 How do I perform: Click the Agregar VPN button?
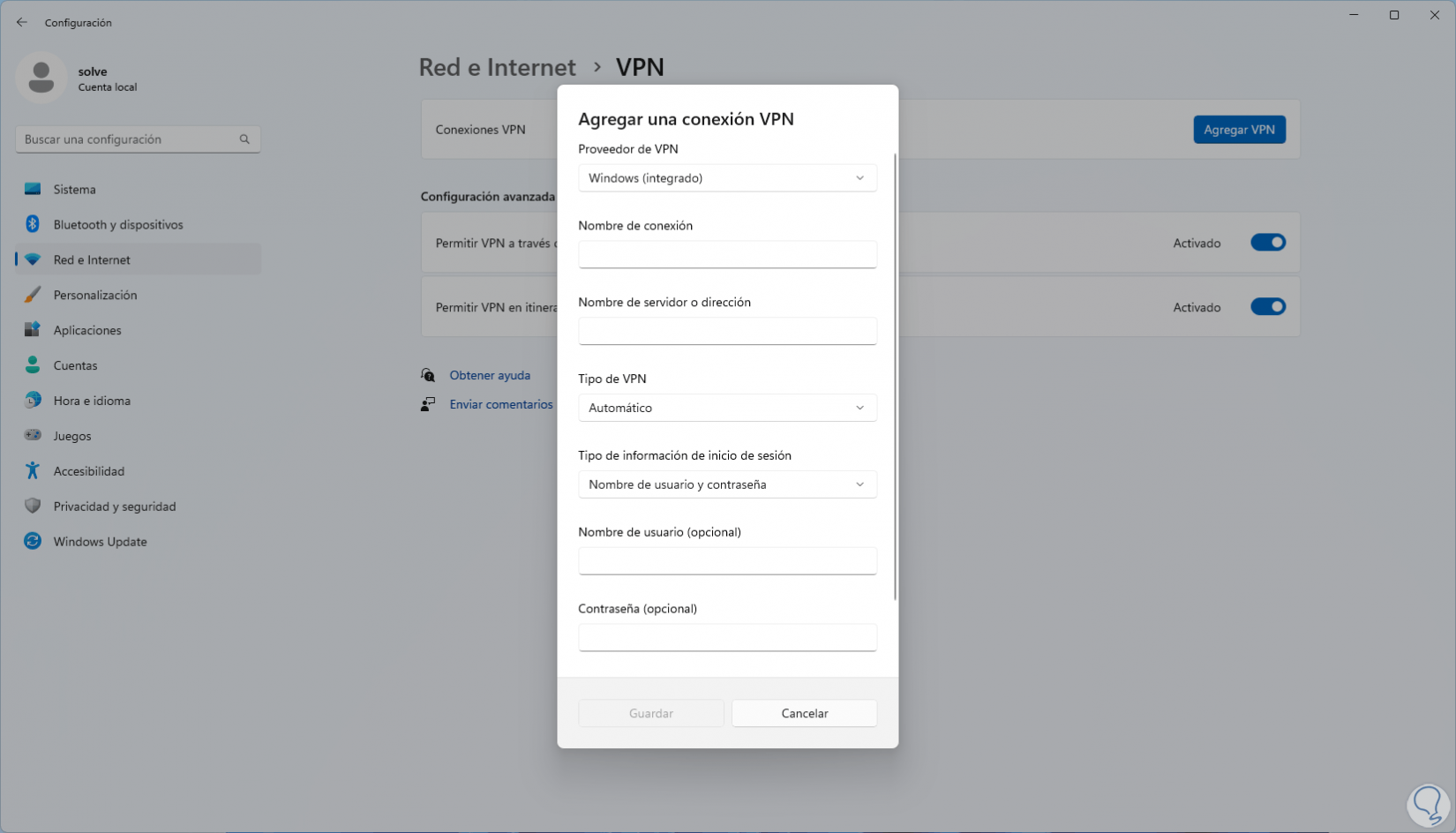(1239, 130)
